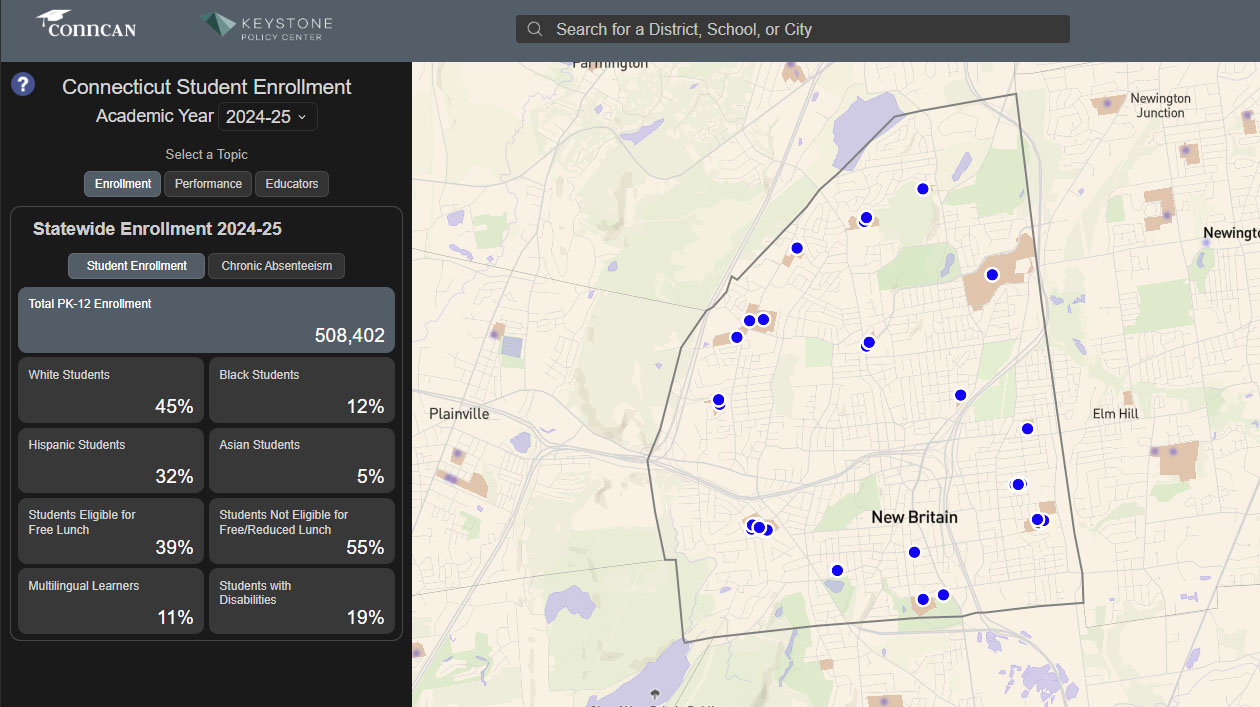Switch to the Performance topic tab
Viewport: 1260px width, 707px height.
[208, 184]
